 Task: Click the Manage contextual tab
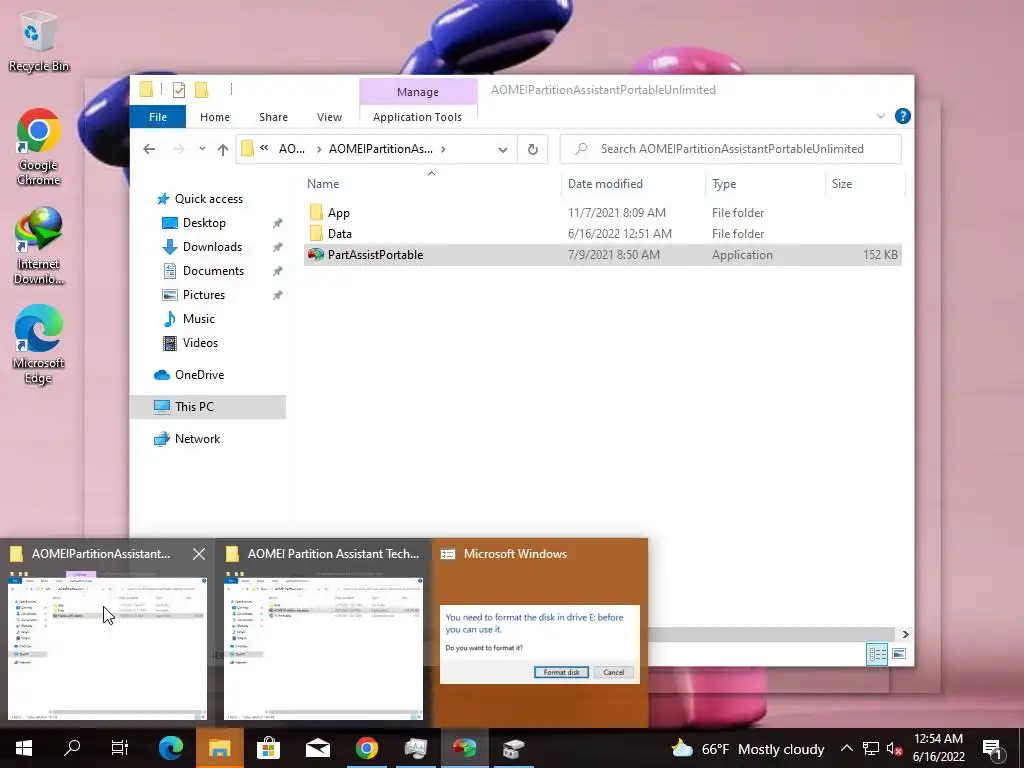[418, 92]
